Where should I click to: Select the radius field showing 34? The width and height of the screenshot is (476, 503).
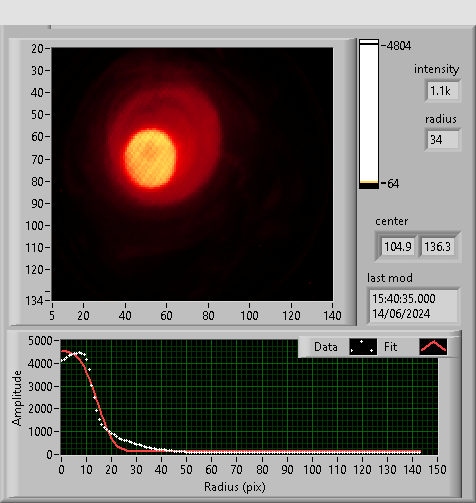pyautogui.click(x=443, y=140)
